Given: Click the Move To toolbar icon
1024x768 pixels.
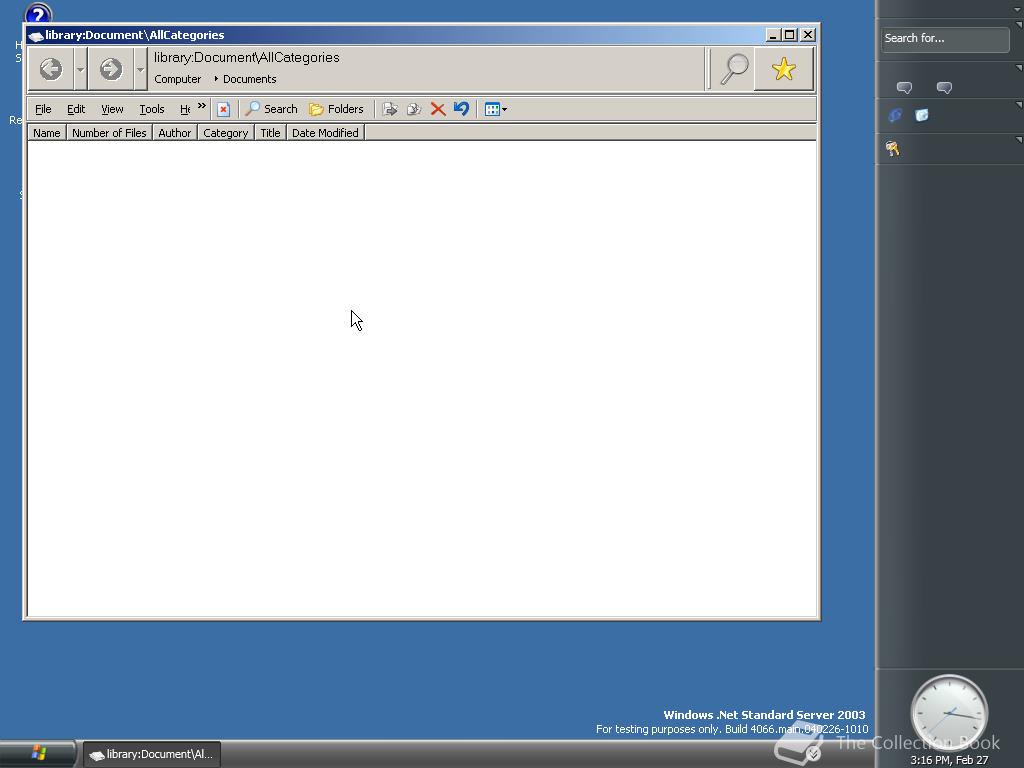Looking at the screenshot, I should pyautogui.click(x=390, y=109).
